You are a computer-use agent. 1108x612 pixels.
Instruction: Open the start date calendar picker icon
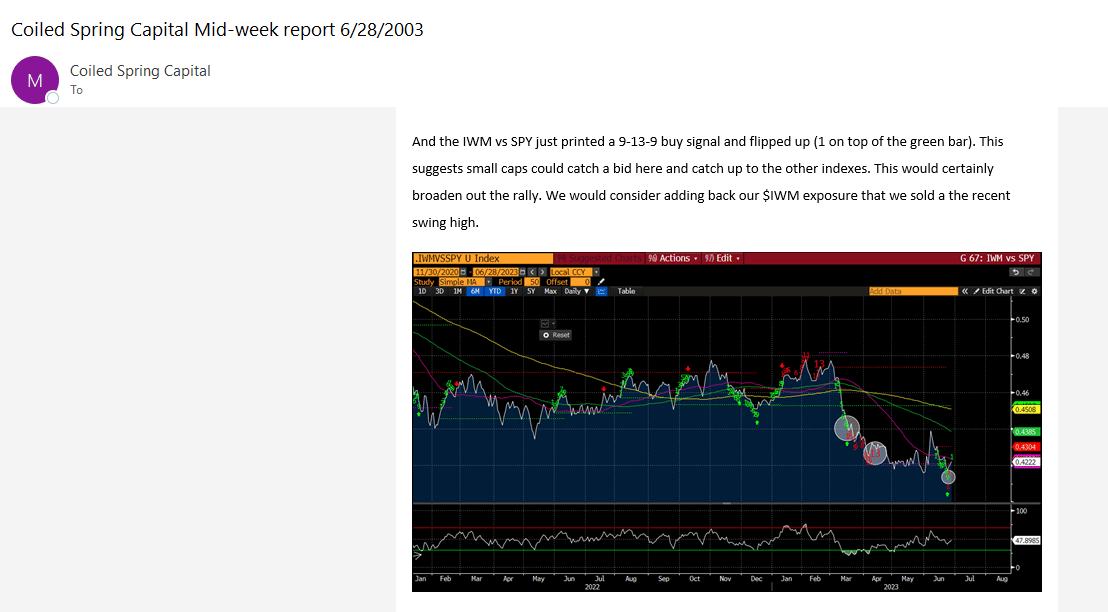point(464,272)
